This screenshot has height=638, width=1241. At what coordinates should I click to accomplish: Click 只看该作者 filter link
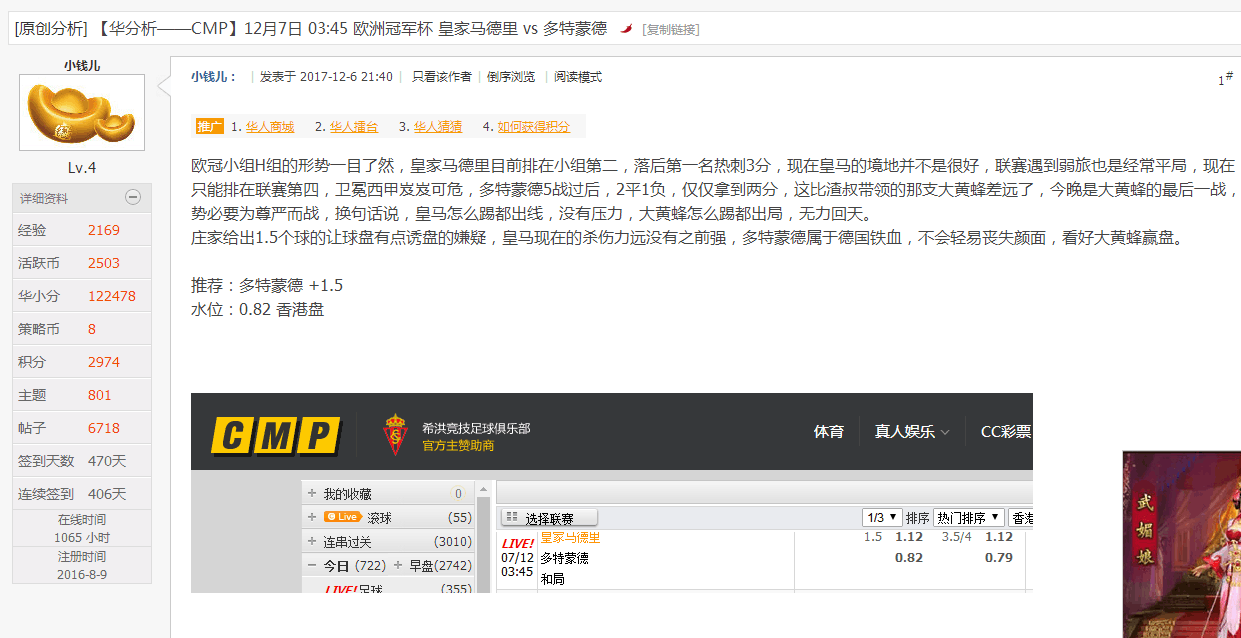(441, 76)
